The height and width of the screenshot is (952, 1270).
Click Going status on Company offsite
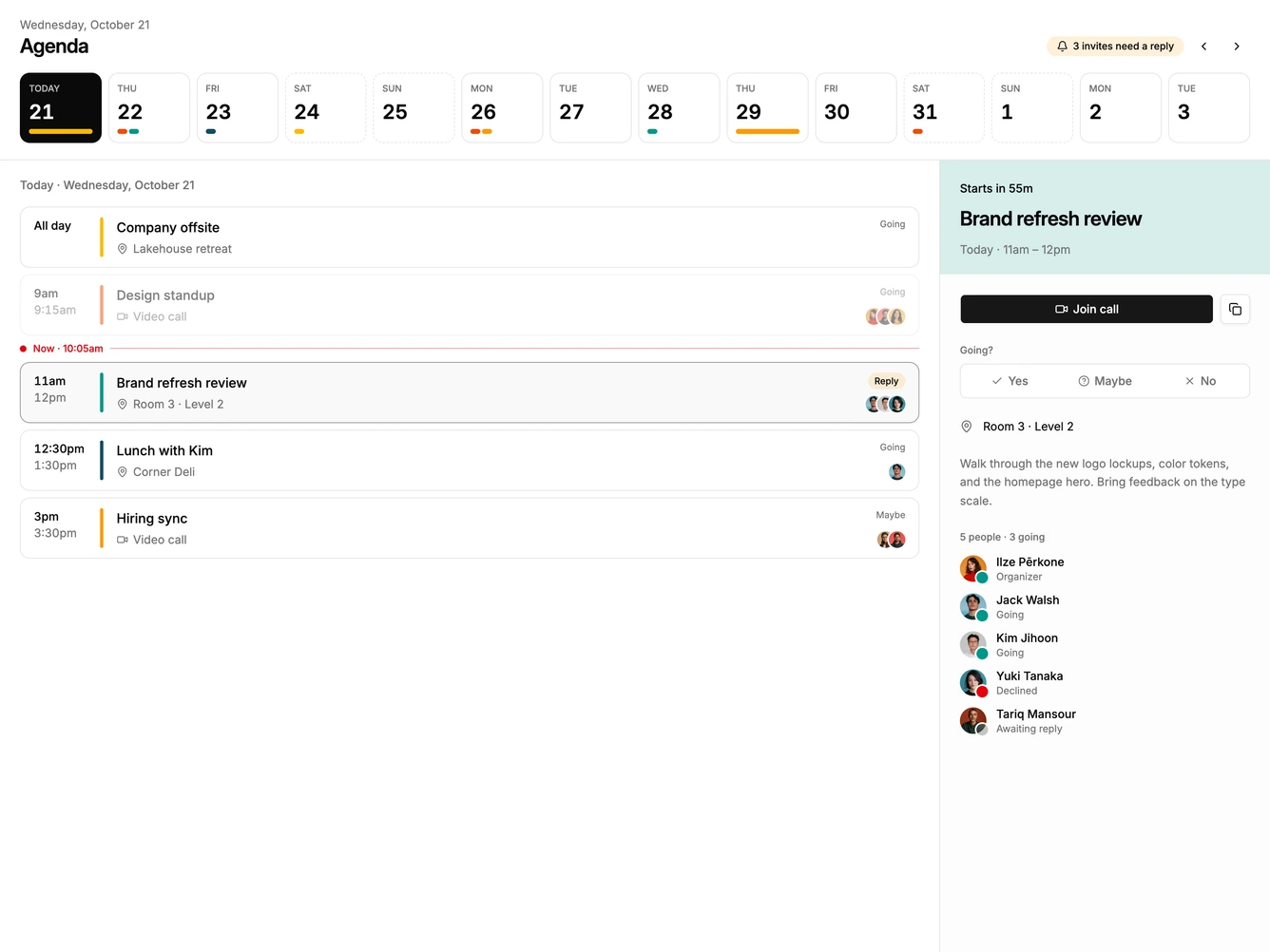pyautogui.click(x=892, y=224)
